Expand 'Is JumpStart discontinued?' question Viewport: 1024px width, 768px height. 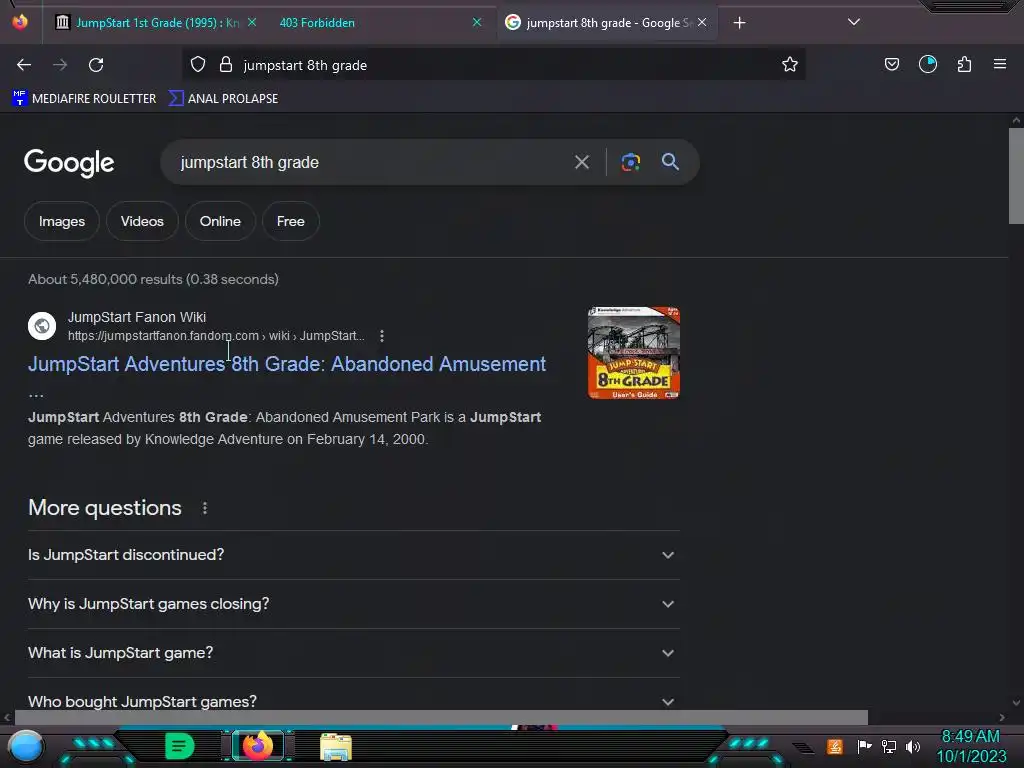coord(353,555)
